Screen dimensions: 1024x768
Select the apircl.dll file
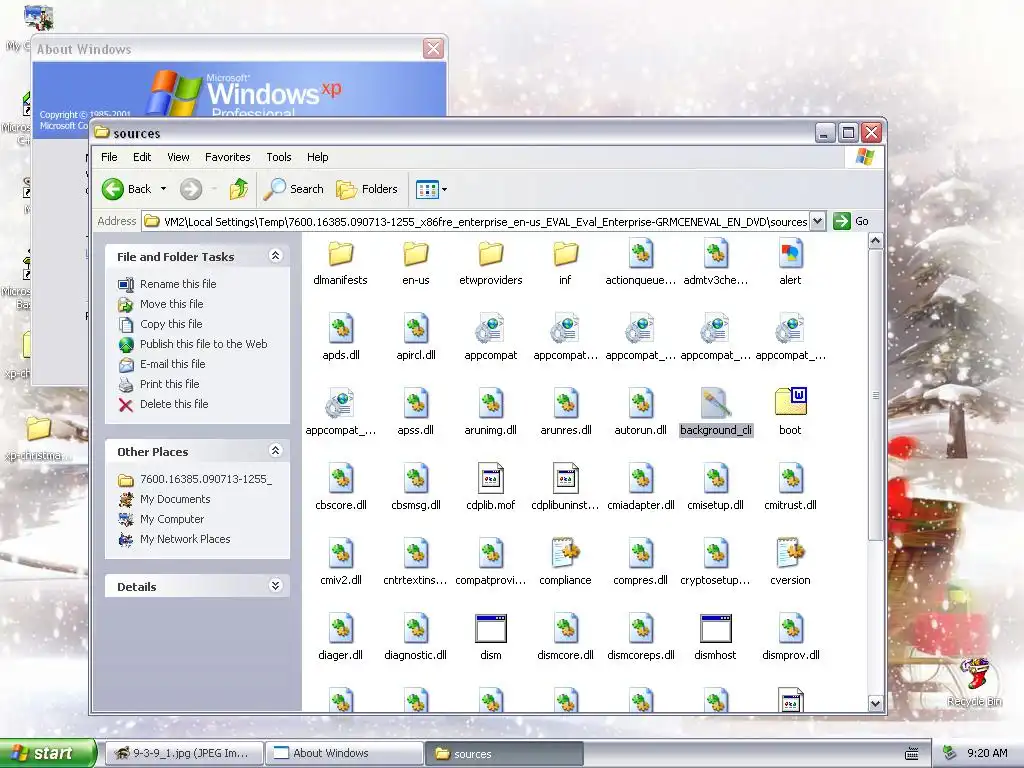(x=415, y=338)
